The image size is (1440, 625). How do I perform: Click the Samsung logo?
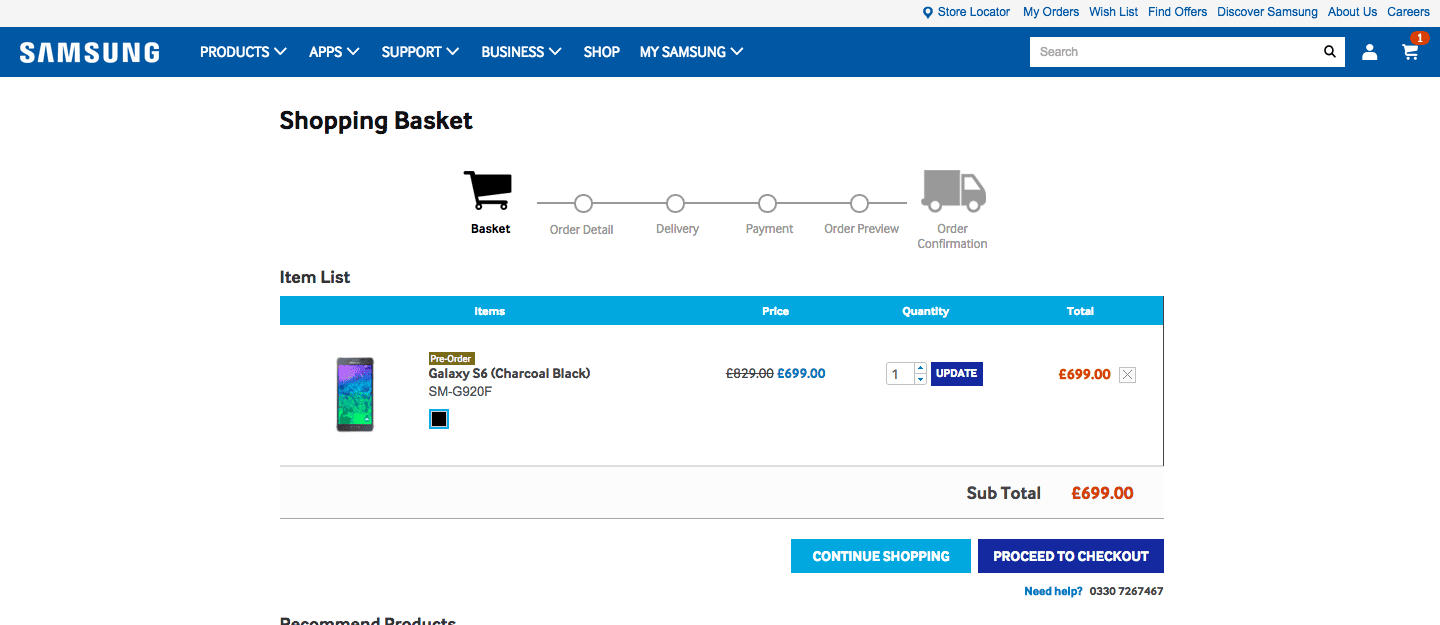click(x=90, y=52)
